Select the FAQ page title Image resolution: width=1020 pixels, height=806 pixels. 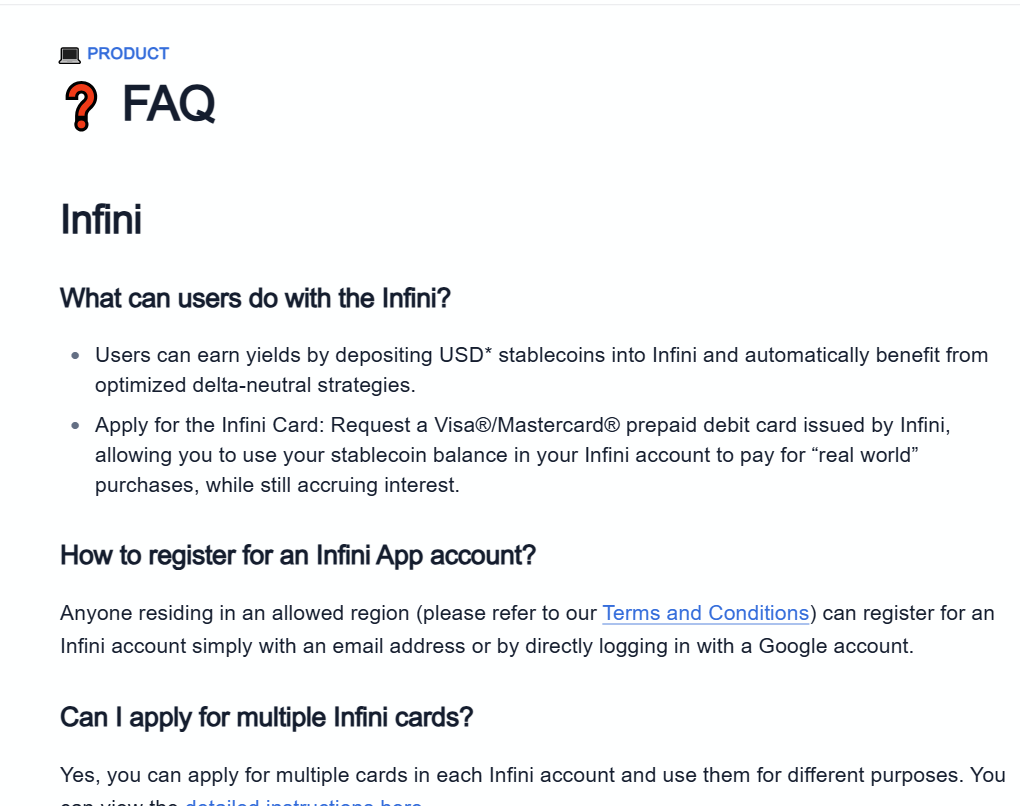pyautogui.click(x=168, y=103)
